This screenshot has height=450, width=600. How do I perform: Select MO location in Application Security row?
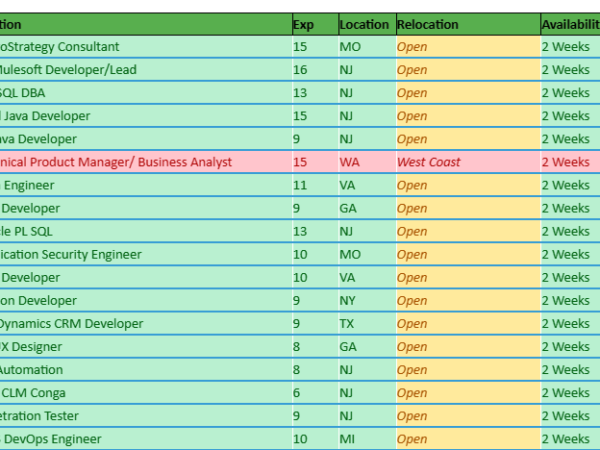pyautogui.click(x=367, y=254)
